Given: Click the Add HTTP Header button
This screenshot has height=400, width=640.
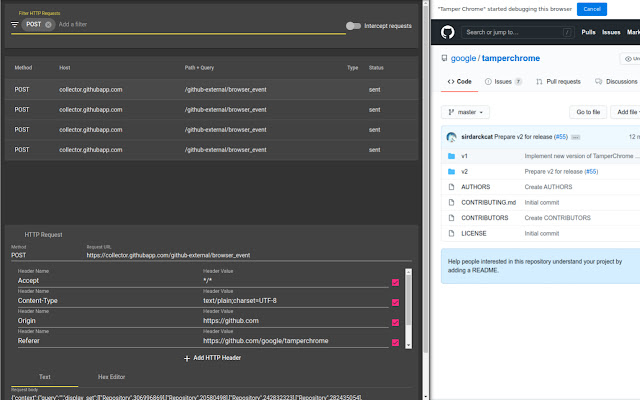Looking at the screenshot, I should pyautogui.click(x=212, y=358).
